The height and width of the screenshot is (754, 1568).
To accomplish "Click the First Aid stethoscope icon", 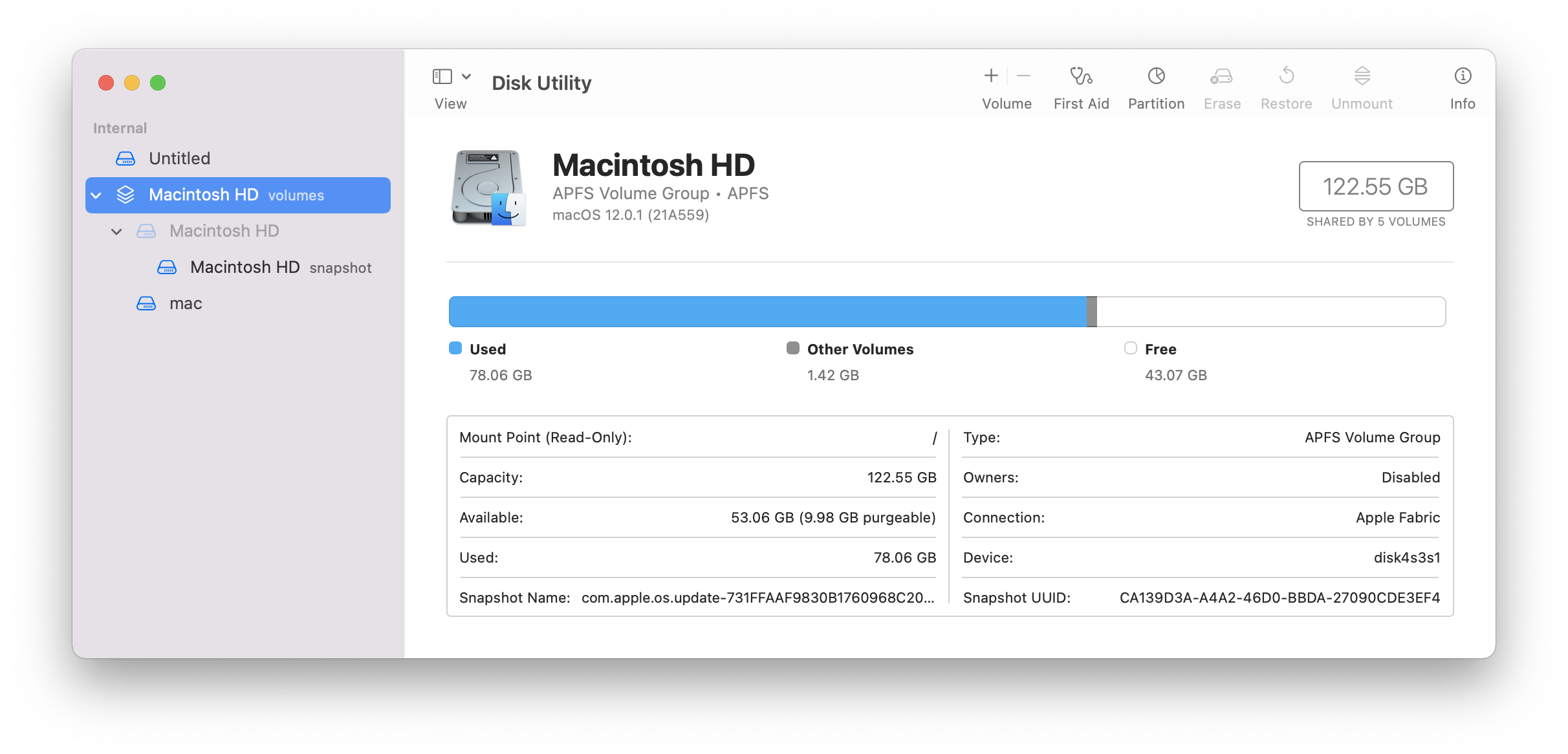I will click(x=1080, y=76).
